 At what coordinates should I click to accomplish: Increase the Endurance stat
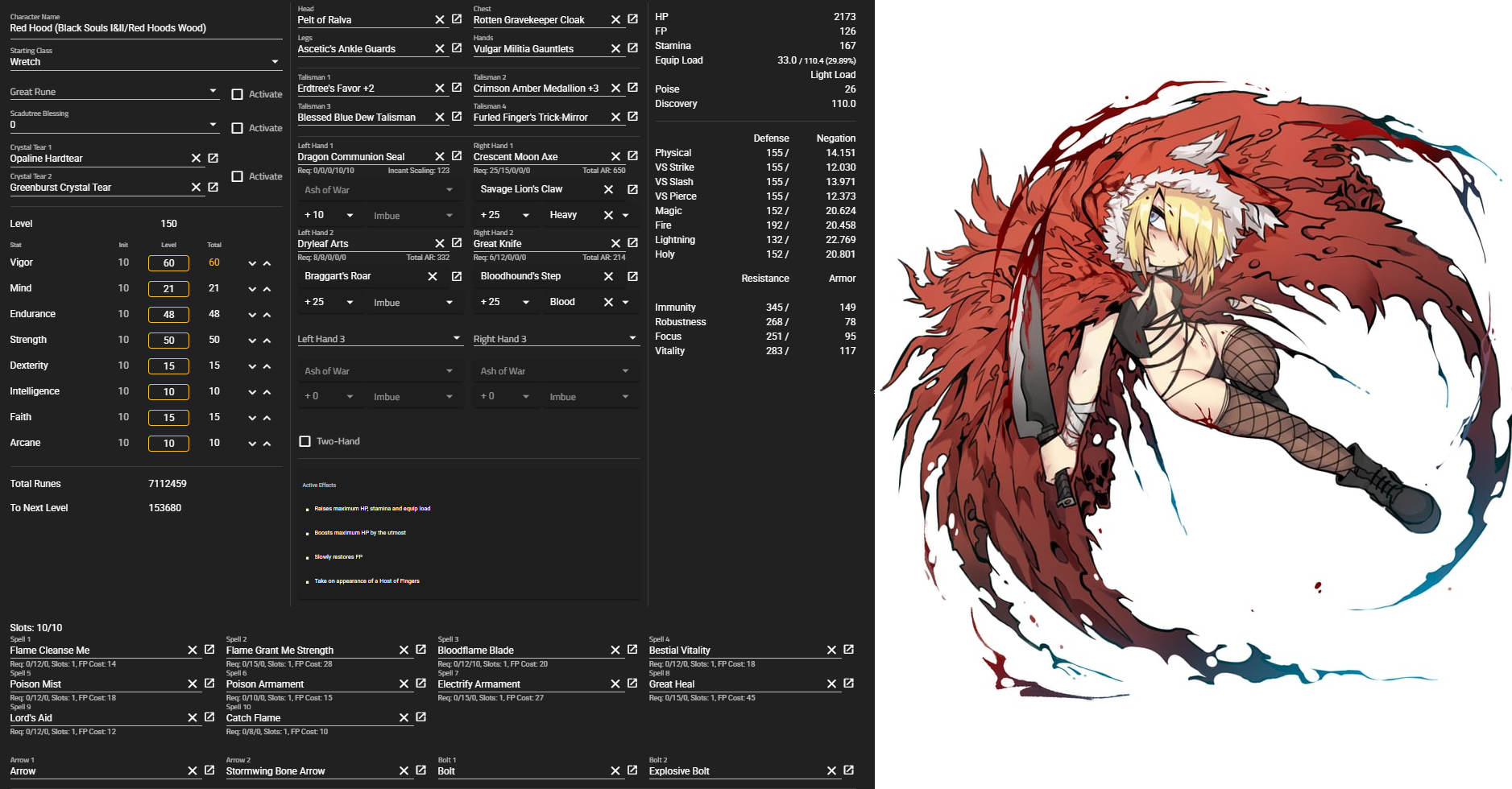tap(267, 315)
